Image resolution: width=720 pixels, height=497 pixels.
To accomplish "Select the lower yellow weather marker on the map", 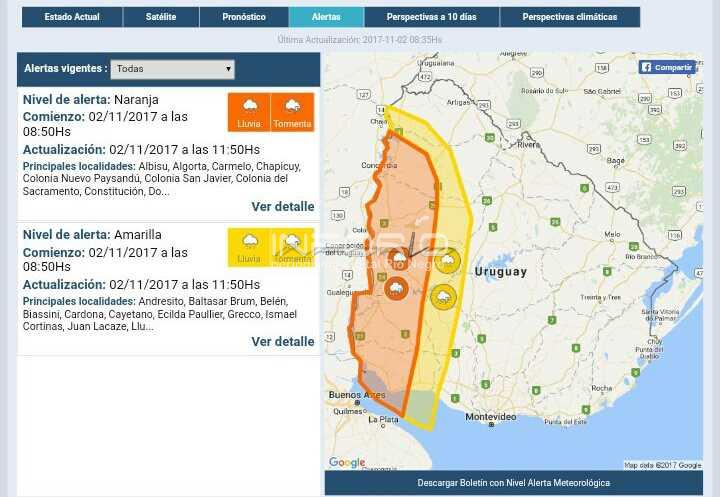I will point(442,296).
